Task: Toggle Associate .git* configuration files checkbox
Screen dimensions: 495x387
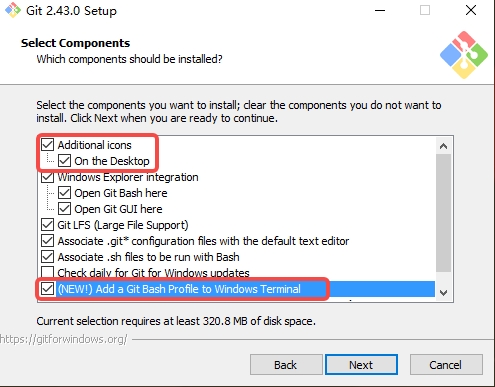Action: pos(48,241)
